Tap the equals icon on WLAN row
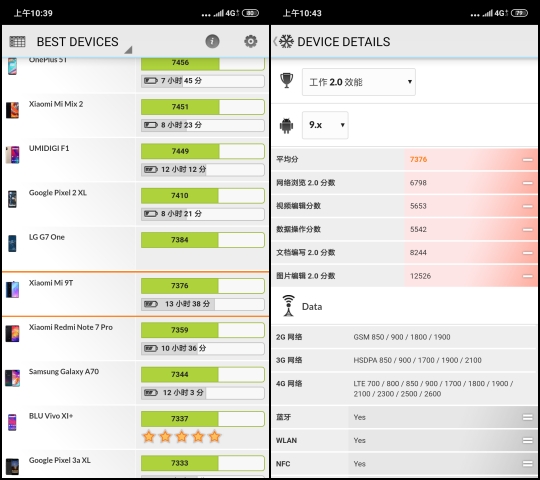 pos(527,440)
